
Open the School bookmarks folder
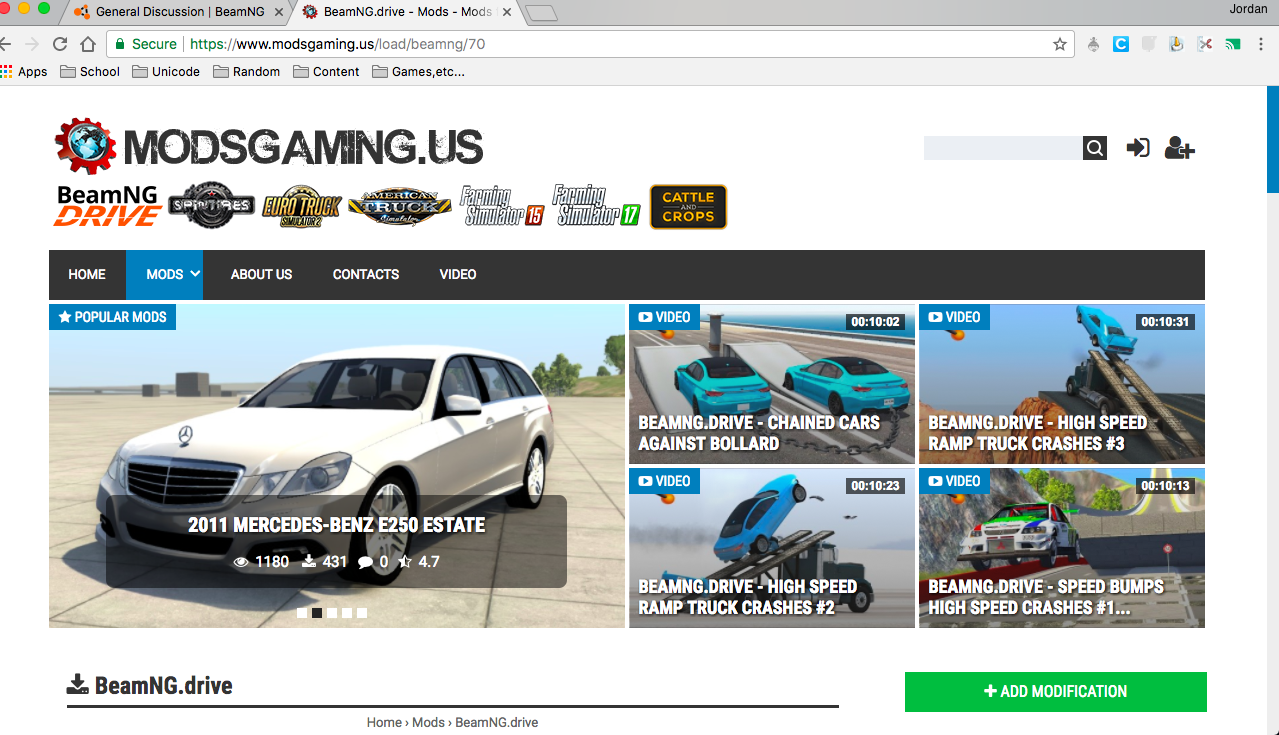pyautogui.click(x=90, y=72)
